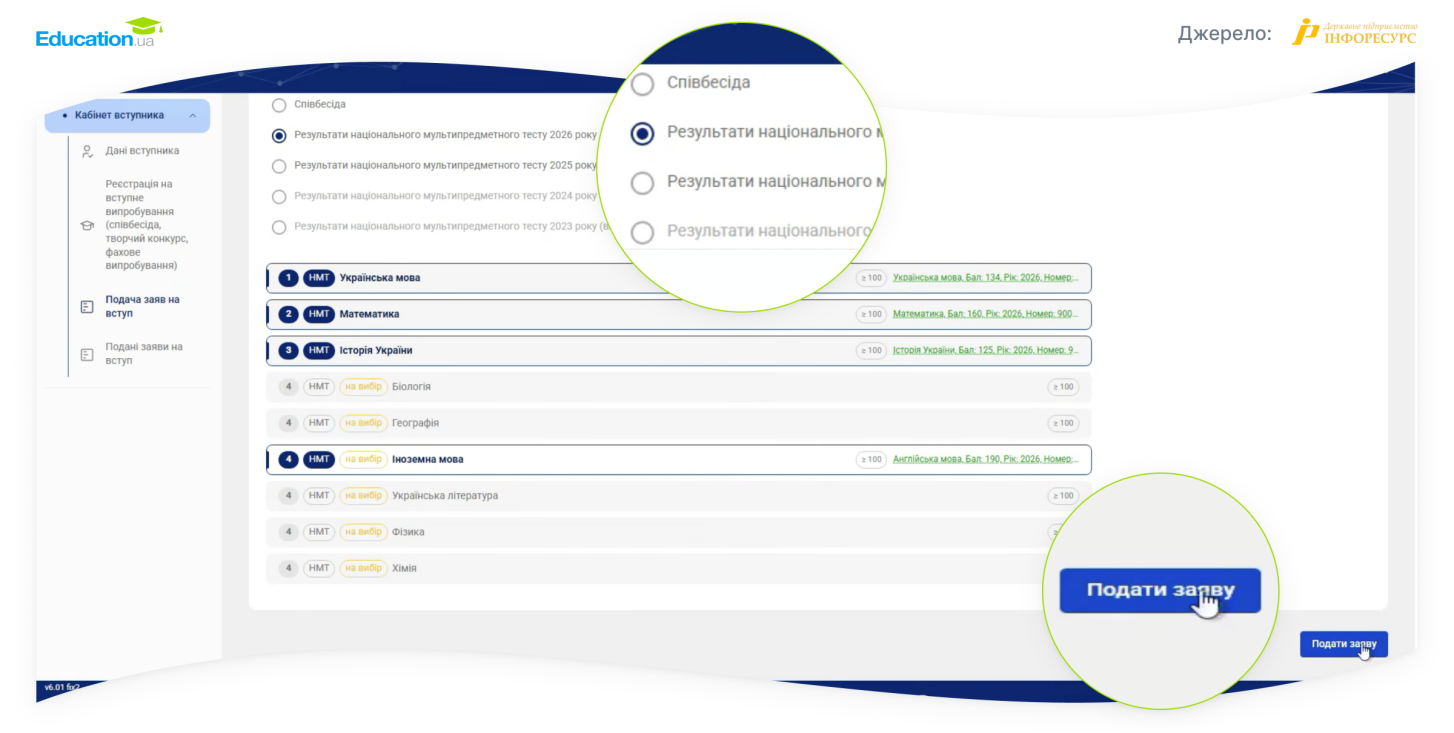Image resolution: width=1454 pixels, height=733 pixels.
Task: Click the Подати заяву button
Action: click(x=1343, y=644)
